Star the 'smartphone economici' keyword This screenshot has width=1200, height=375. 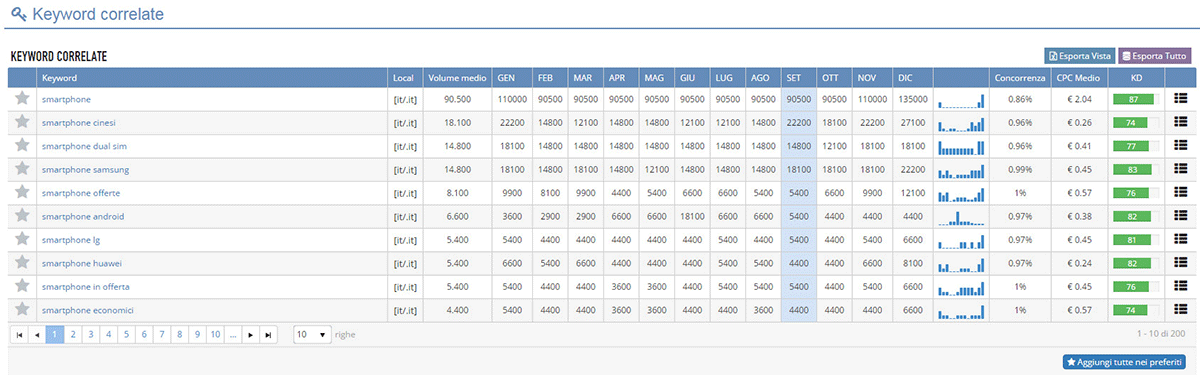(x=22, y=310)
